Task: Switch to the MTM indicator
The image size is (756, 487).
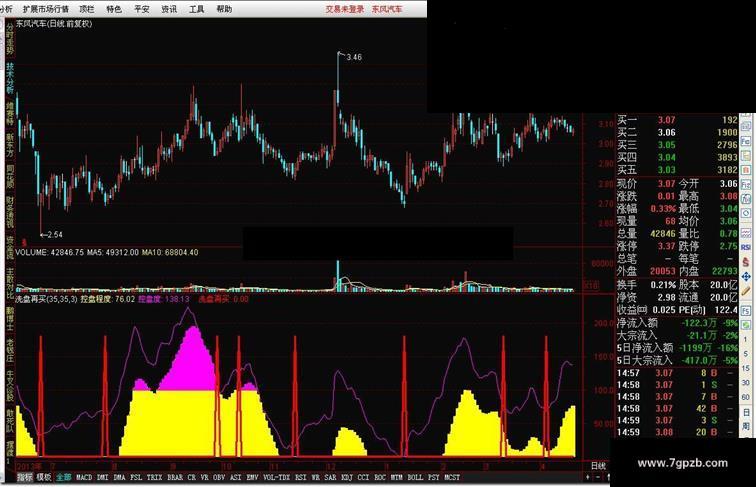Action: click(x=396, y=477)
